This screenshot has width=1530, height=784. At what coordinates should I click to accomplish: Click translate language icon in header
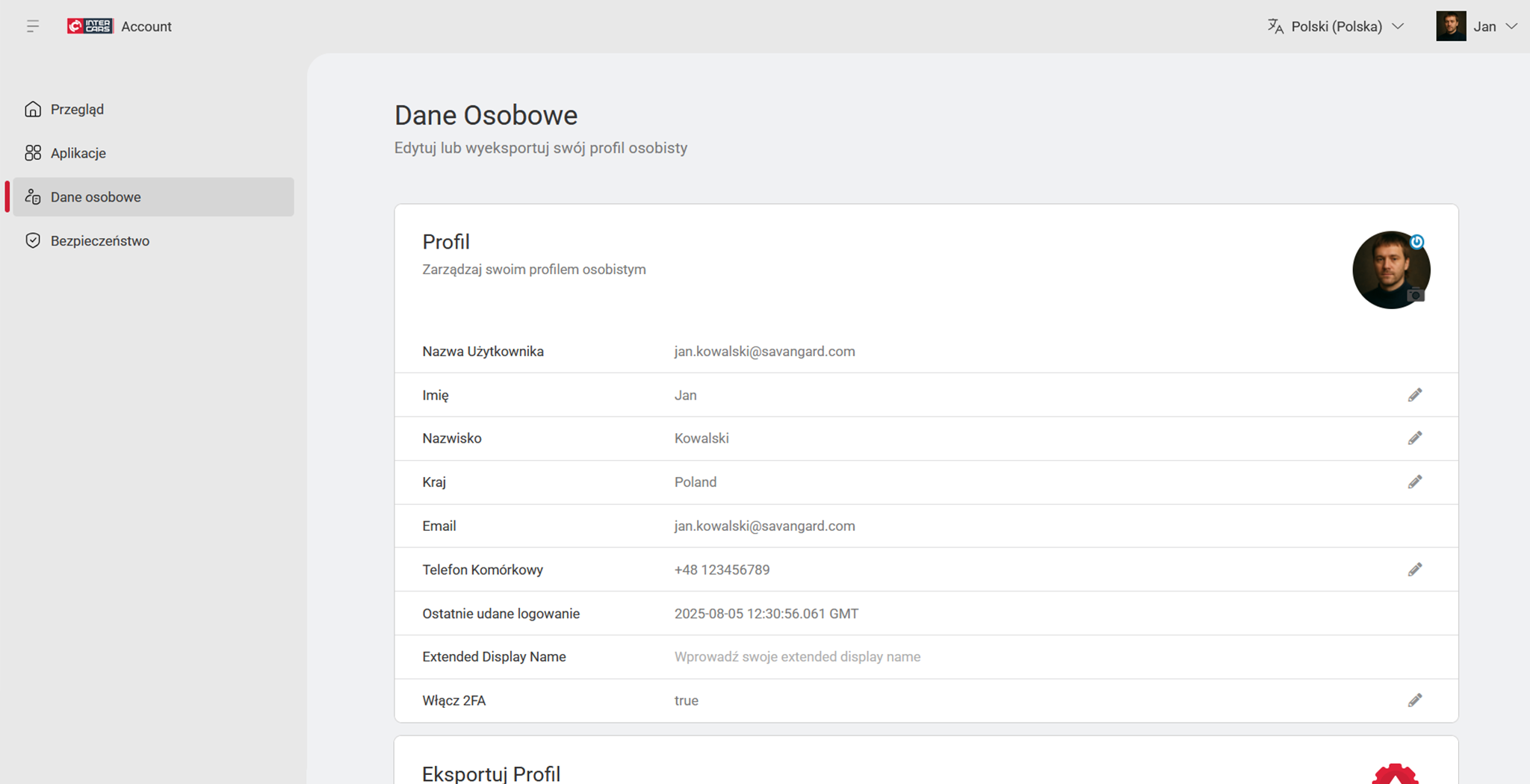[x=1275, y=26]
